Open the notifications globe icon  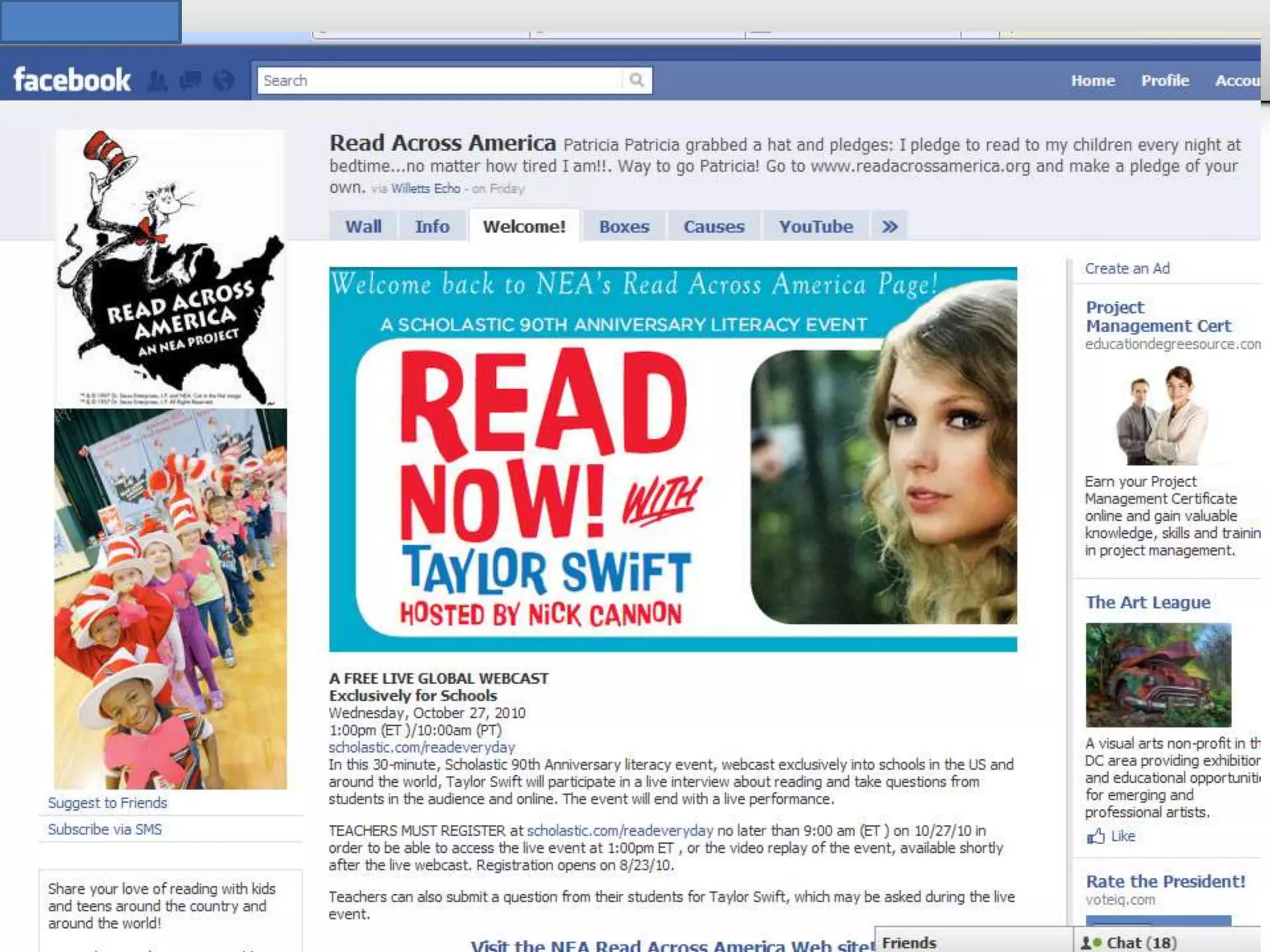coord(224,81)
